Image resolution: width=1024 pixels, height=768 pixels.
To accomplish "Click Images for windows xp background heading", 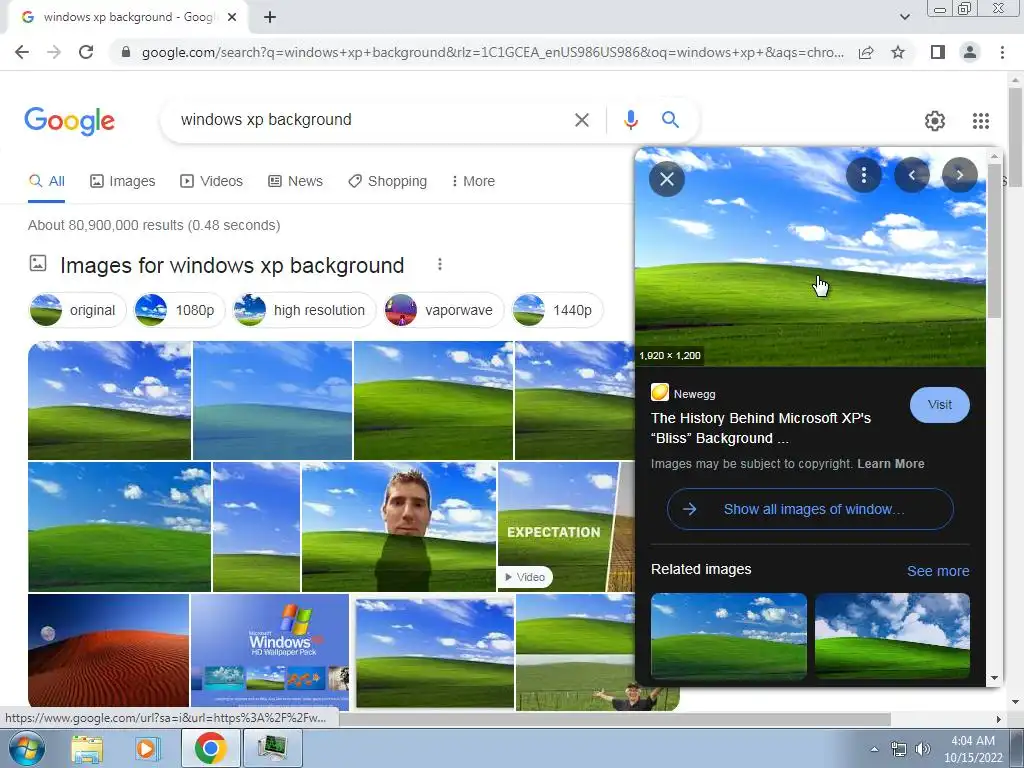I will pyautogui.click(x=232, y=265).
